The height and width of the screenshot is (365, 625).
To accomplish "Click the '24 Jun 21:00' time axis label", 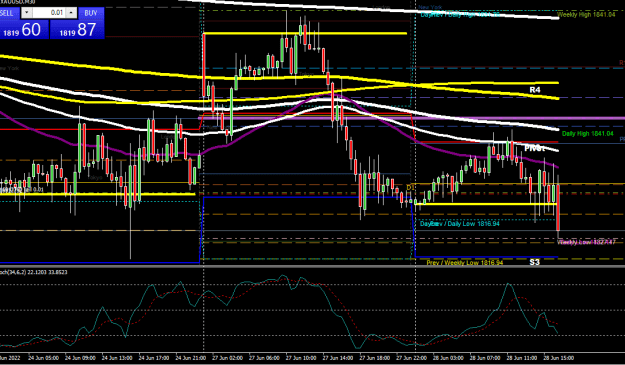I will [x=191, y=358].
